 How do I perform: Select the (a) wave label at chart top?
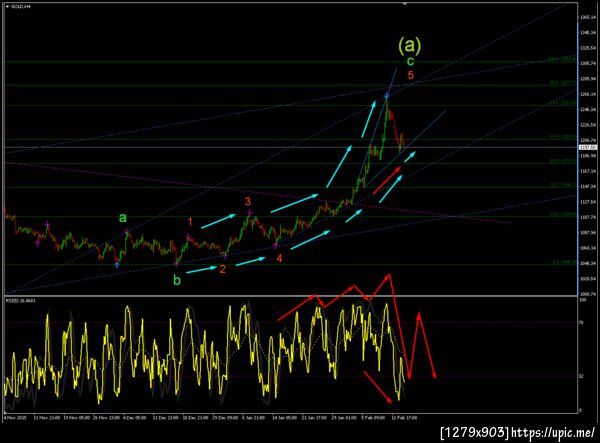click(x=409, y=45)
